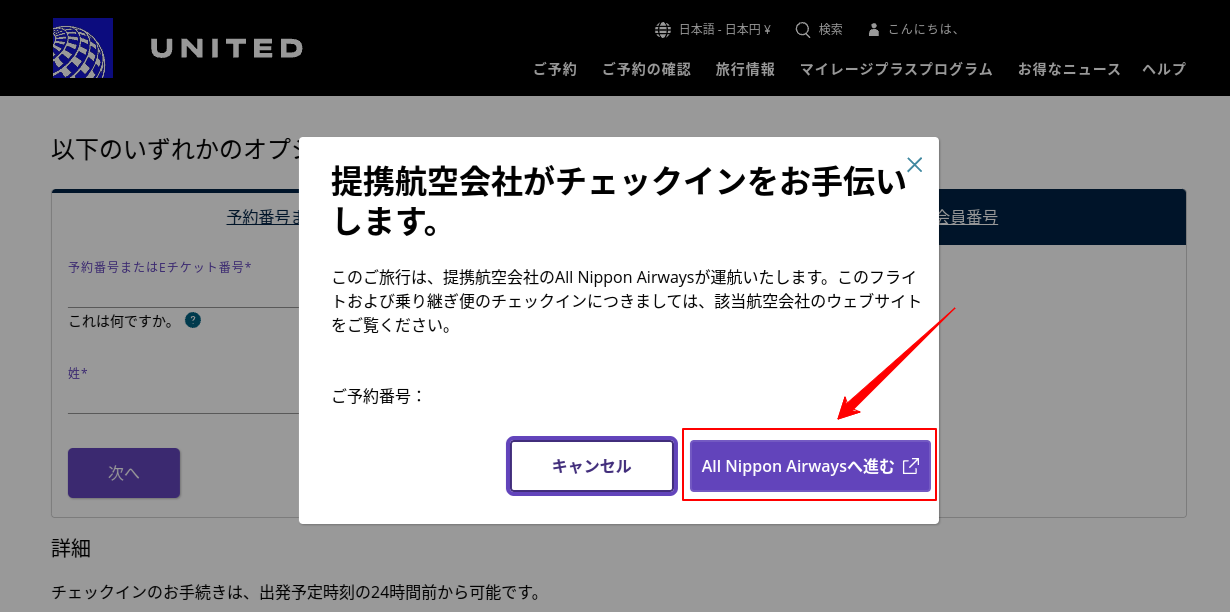Click the こんにちは sign-in greeting
Image resolution: width=1230 pixels, height=612 pixels.
pos(925,29)
